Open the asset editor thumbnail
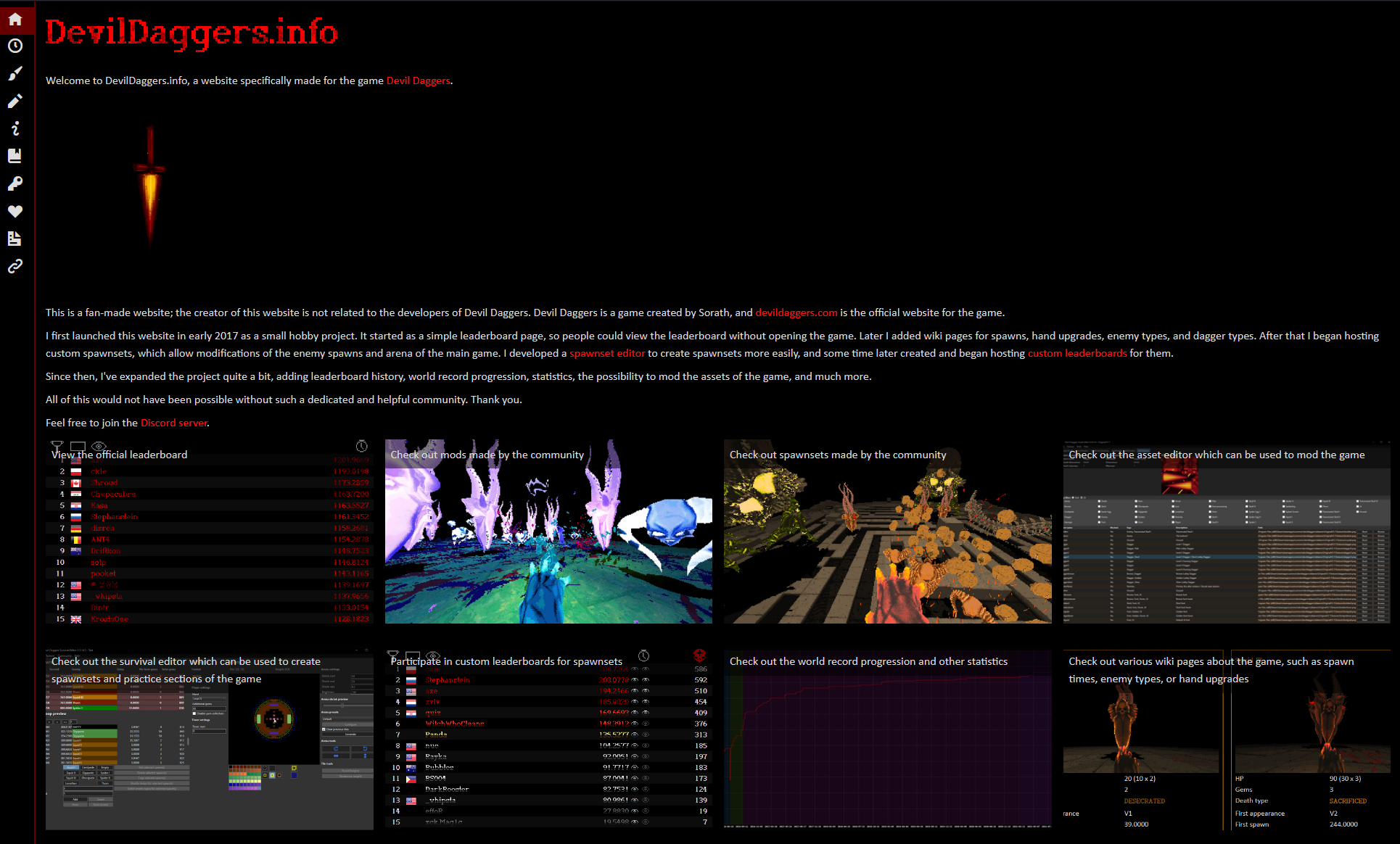 (x=1227, y=531)
